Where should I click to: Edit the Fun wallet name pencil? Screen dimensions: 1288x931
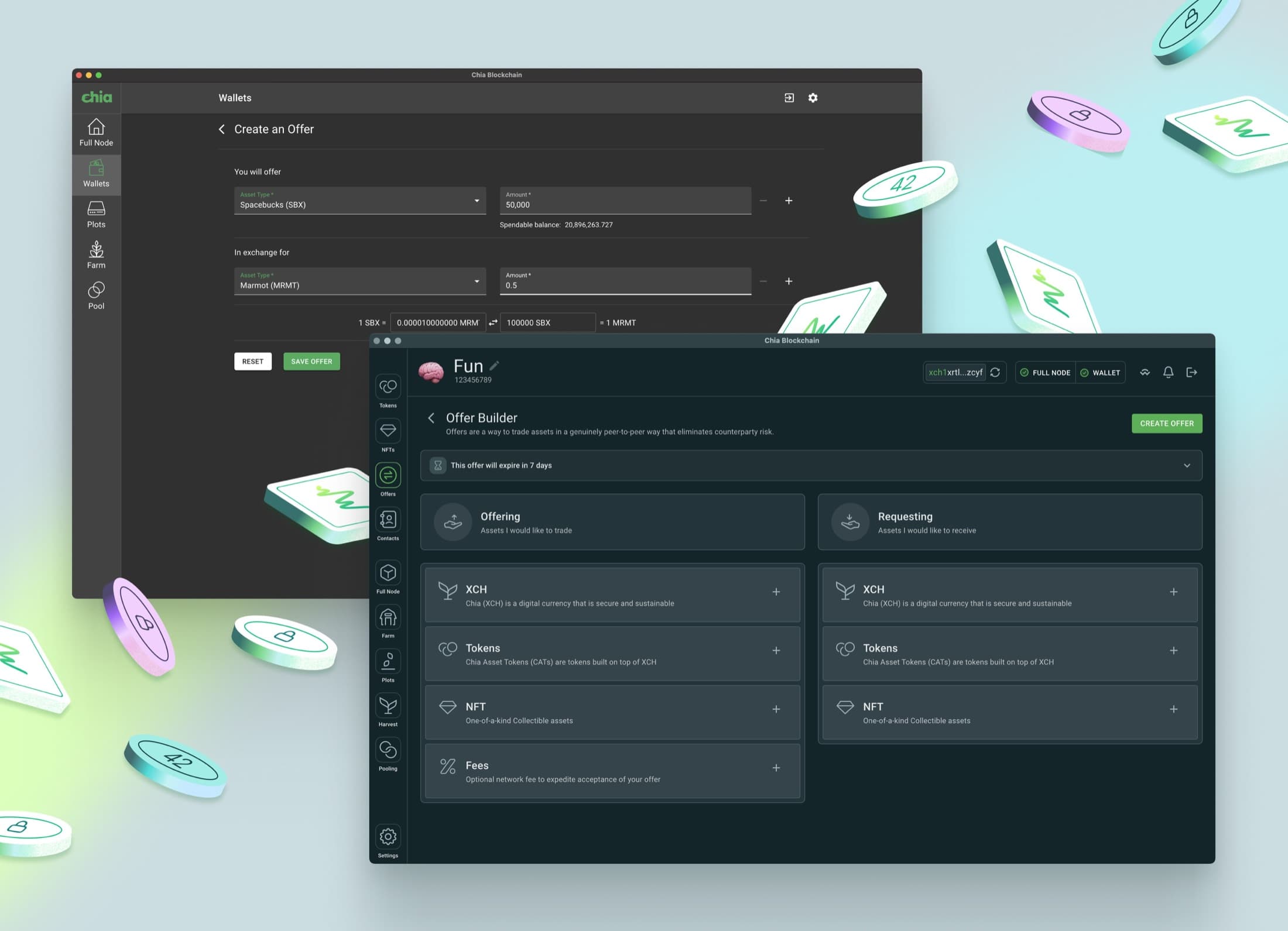(494, 366)
